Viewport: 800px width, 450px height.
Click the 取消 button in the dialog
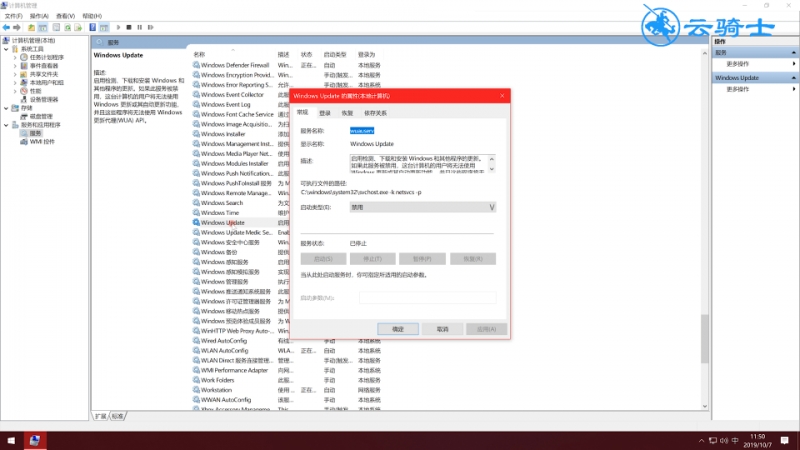[x=442, y=330]
